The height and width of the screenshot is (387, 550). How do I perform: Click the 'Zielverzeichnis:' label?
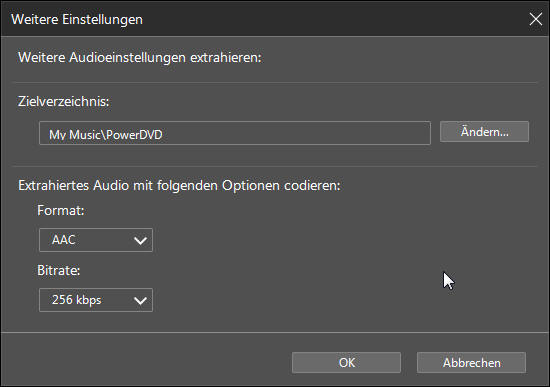(x=63, y=101)
